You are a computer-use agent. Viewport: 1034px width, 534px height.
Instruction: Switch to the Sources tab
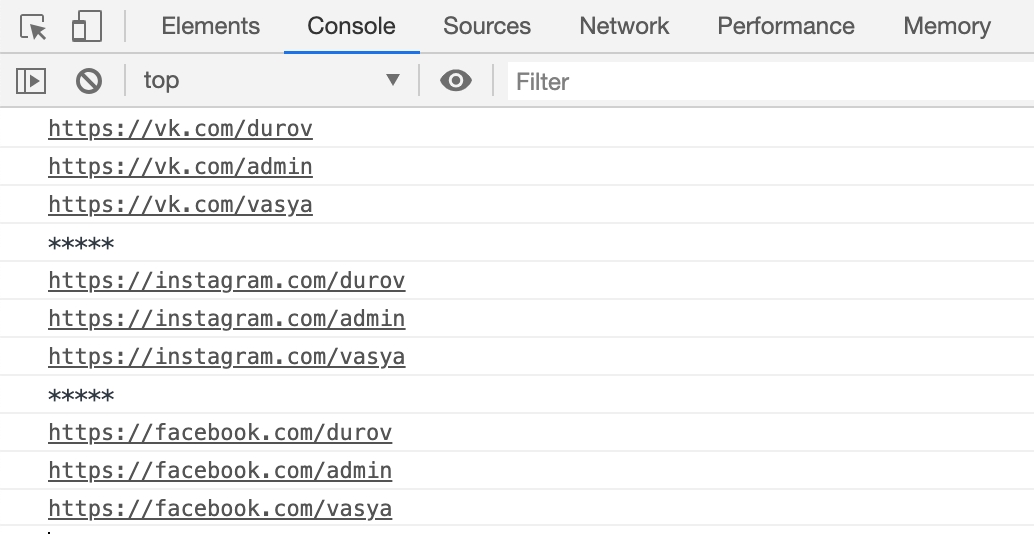coord(487,27)
